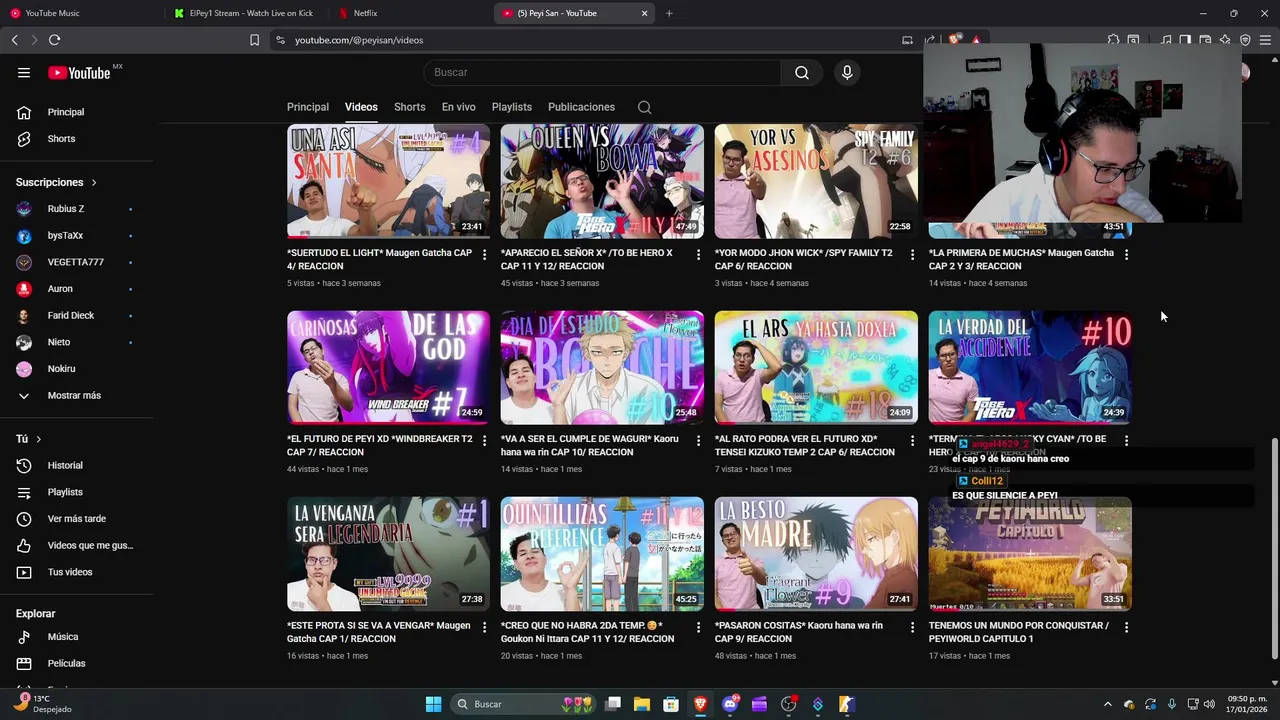1280x720 pixels.
Task: Reload the page with the browser refresh button
Action: click(54, 40)
